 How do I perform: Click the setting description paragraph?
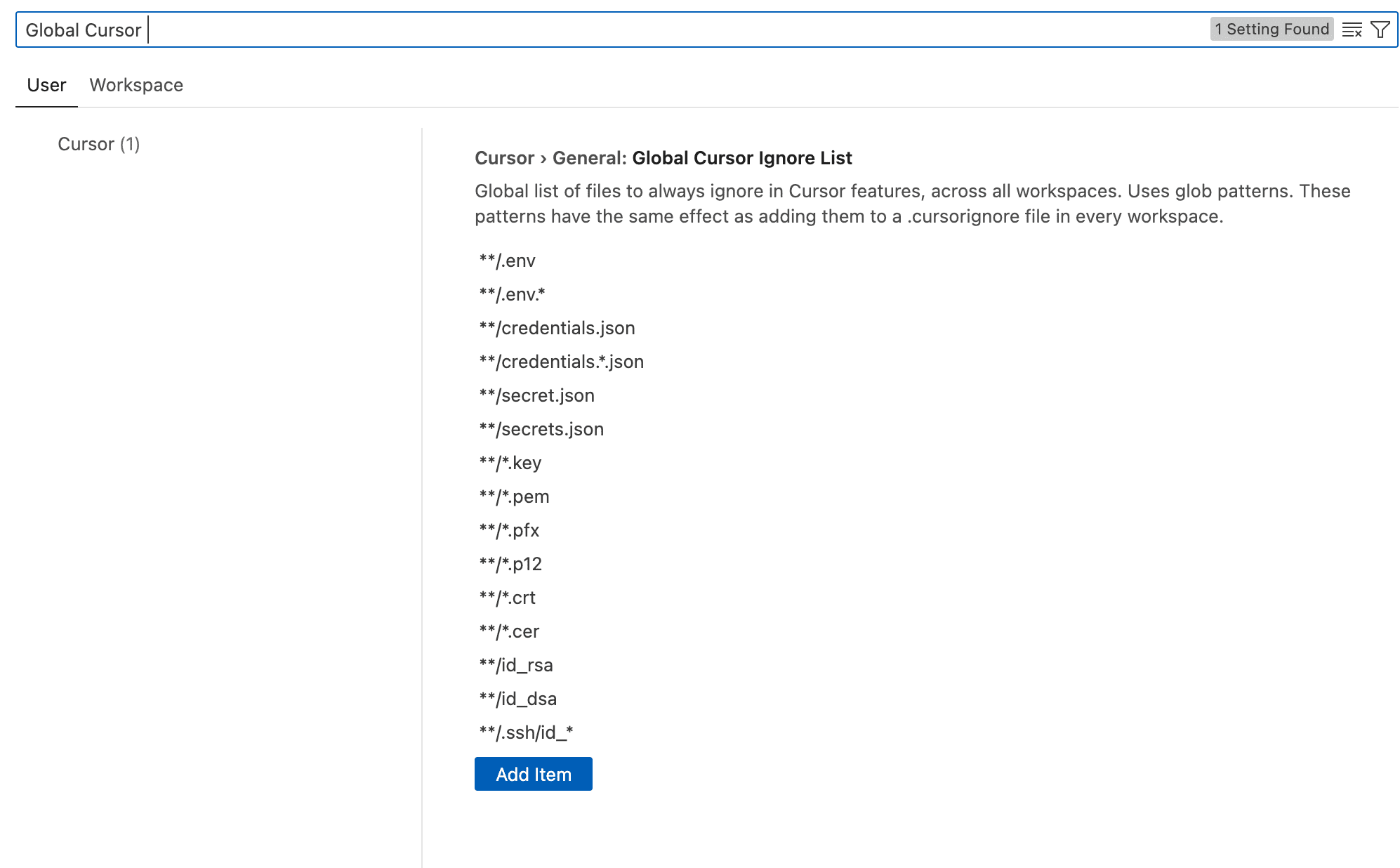pyautogui.click(x=913, y=204)
